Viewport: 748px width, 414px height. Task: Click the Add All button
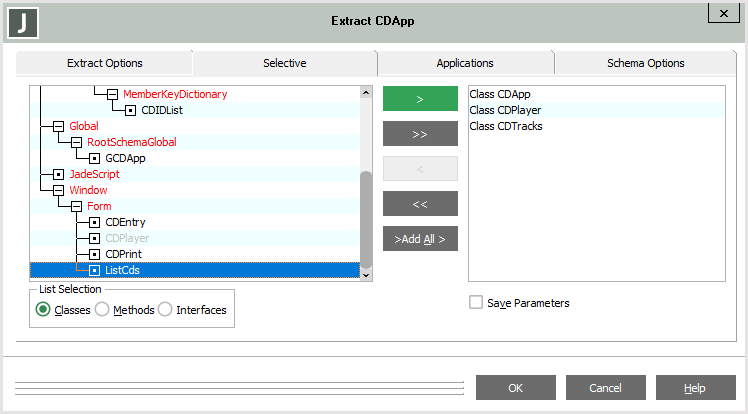tap(420, 239)
